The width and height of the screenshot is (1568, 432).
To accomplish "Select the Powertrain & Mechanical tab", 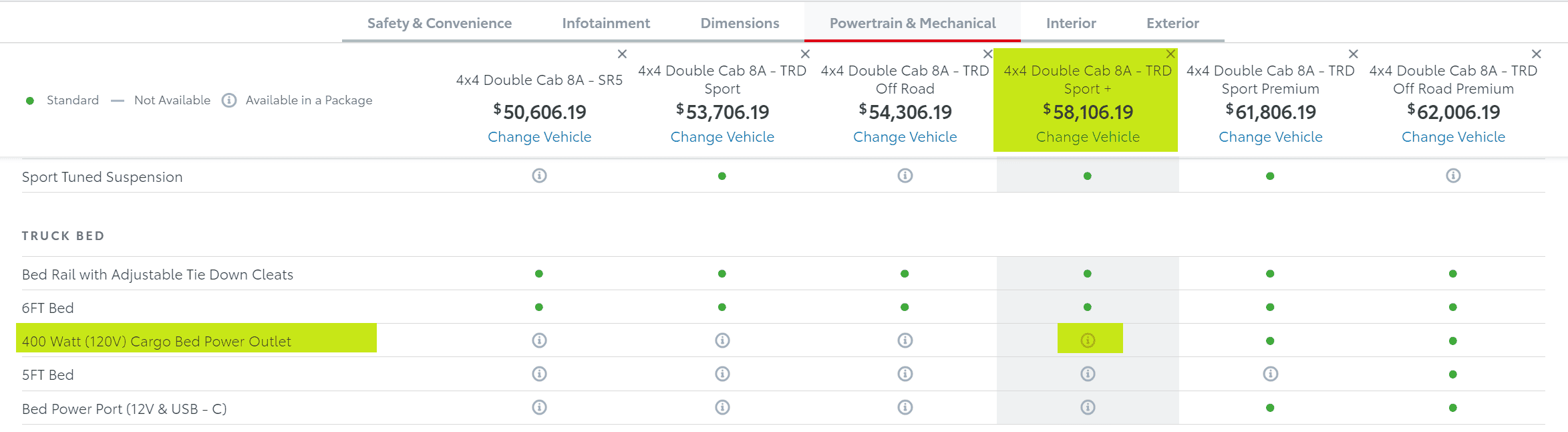I will tap(913, 23).
